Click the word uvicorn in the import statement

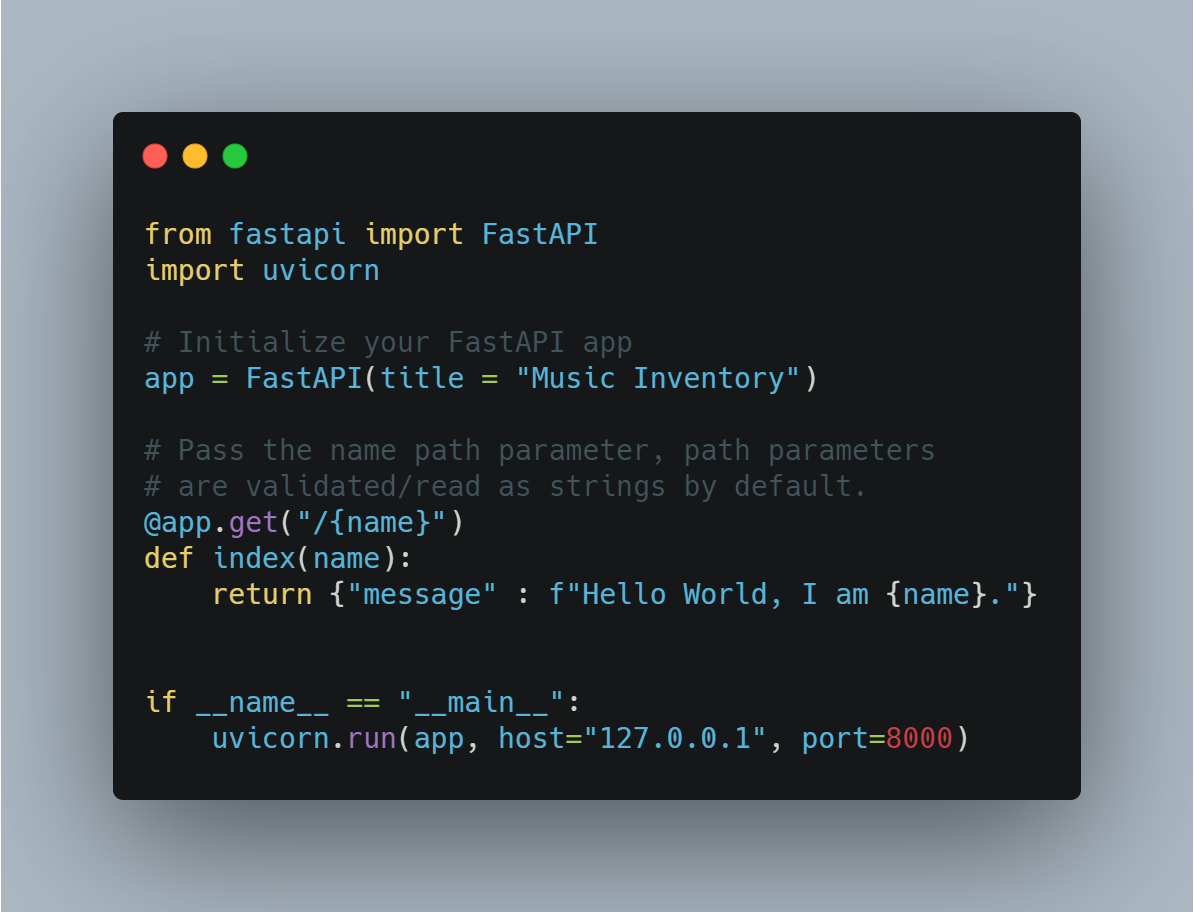click(321, 271)
